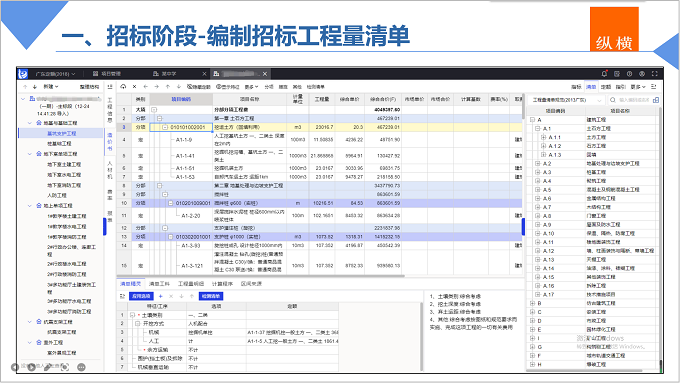680x384 pixels.
Task: Click the screenshot capture icon at bottom left
Action: click(65, 367)
